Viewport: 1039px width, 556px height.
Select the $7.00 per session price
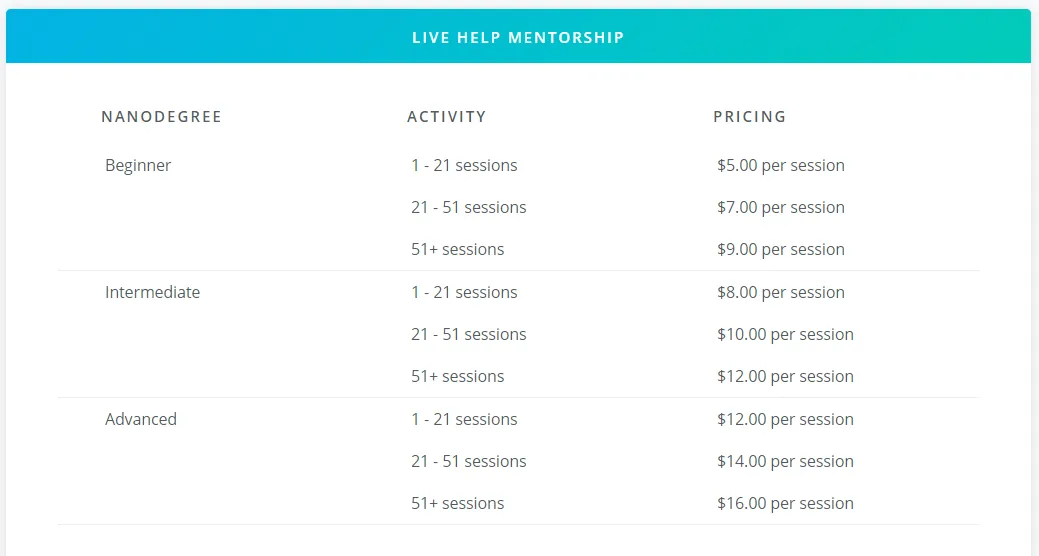point(781,207)
